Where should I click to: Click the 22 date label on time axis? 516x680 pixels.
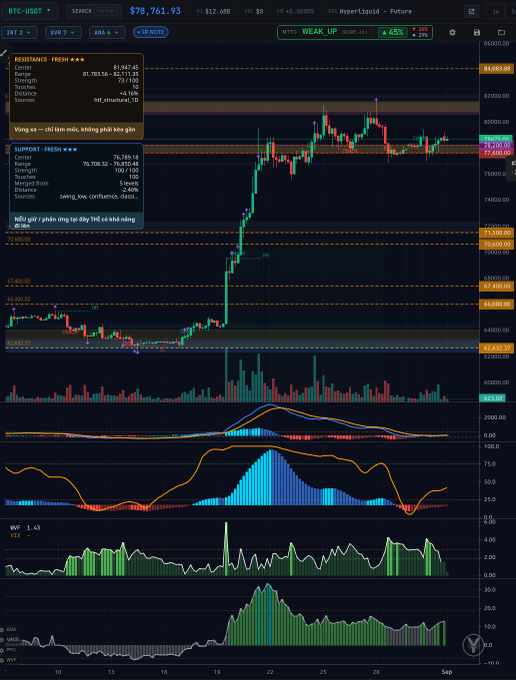click(270, 672)
